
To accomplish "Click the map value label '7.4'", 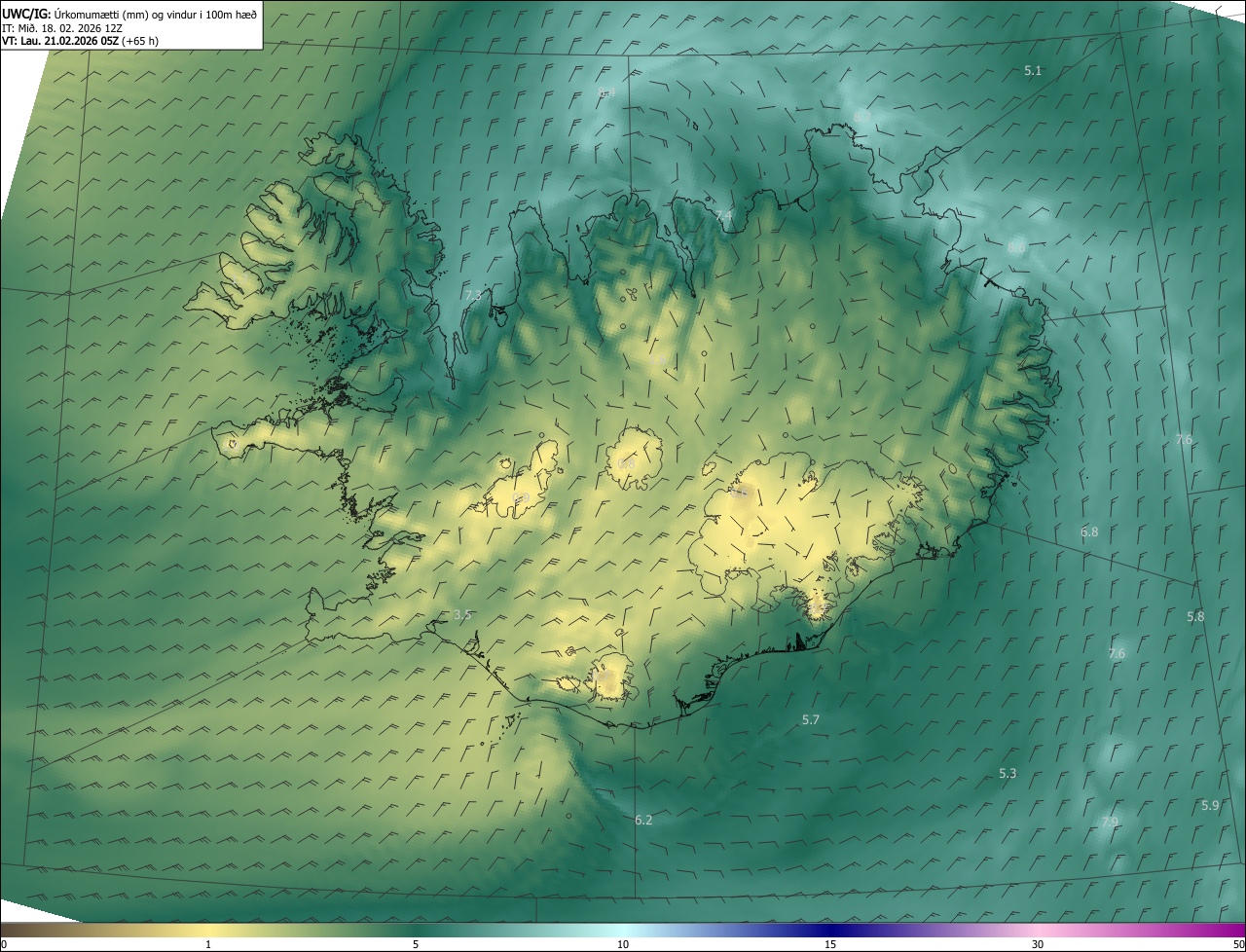I will pyautogui.click(x=723, y=215).
